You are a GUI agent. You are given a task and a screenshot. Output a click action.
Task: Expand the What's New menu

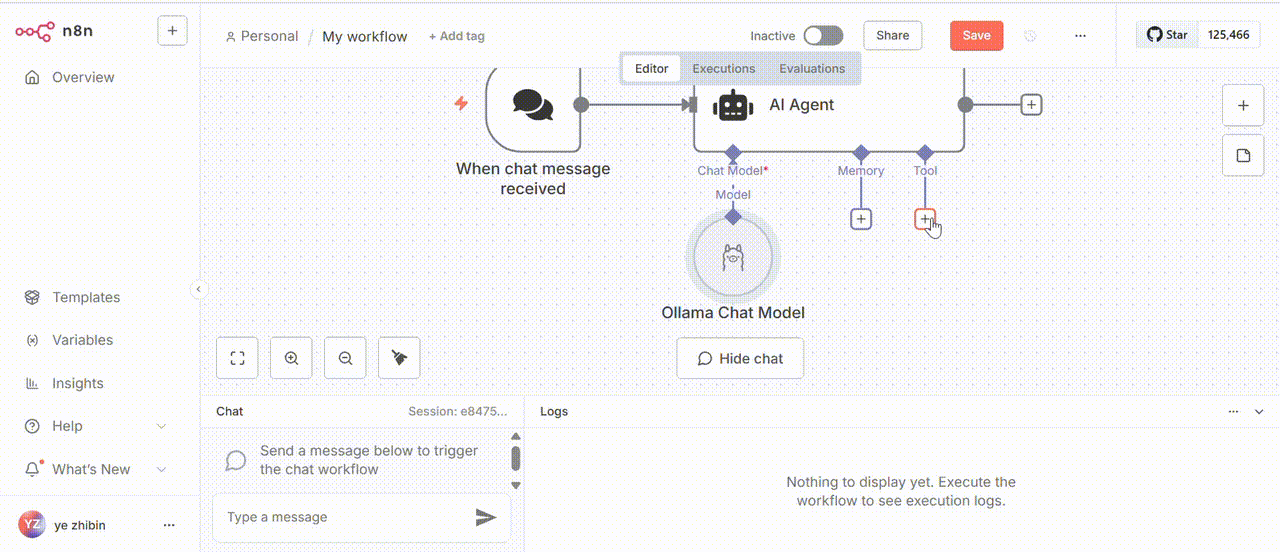coord(95,469)
